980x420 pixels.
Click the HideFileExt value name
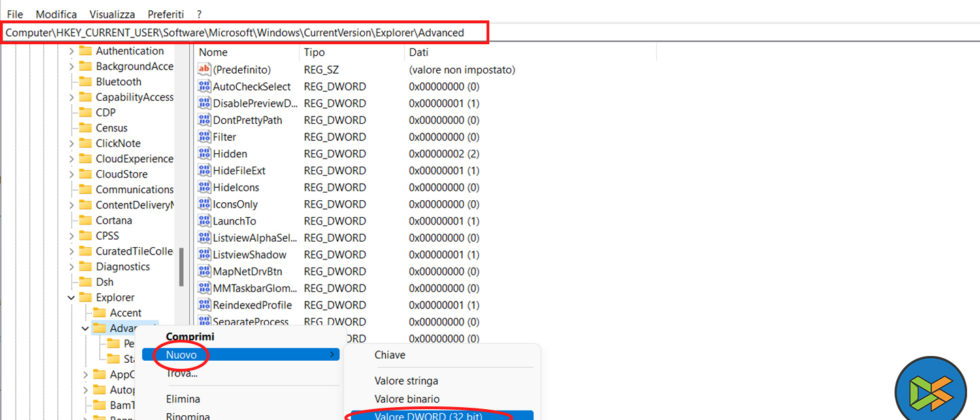tap(239, 171)
